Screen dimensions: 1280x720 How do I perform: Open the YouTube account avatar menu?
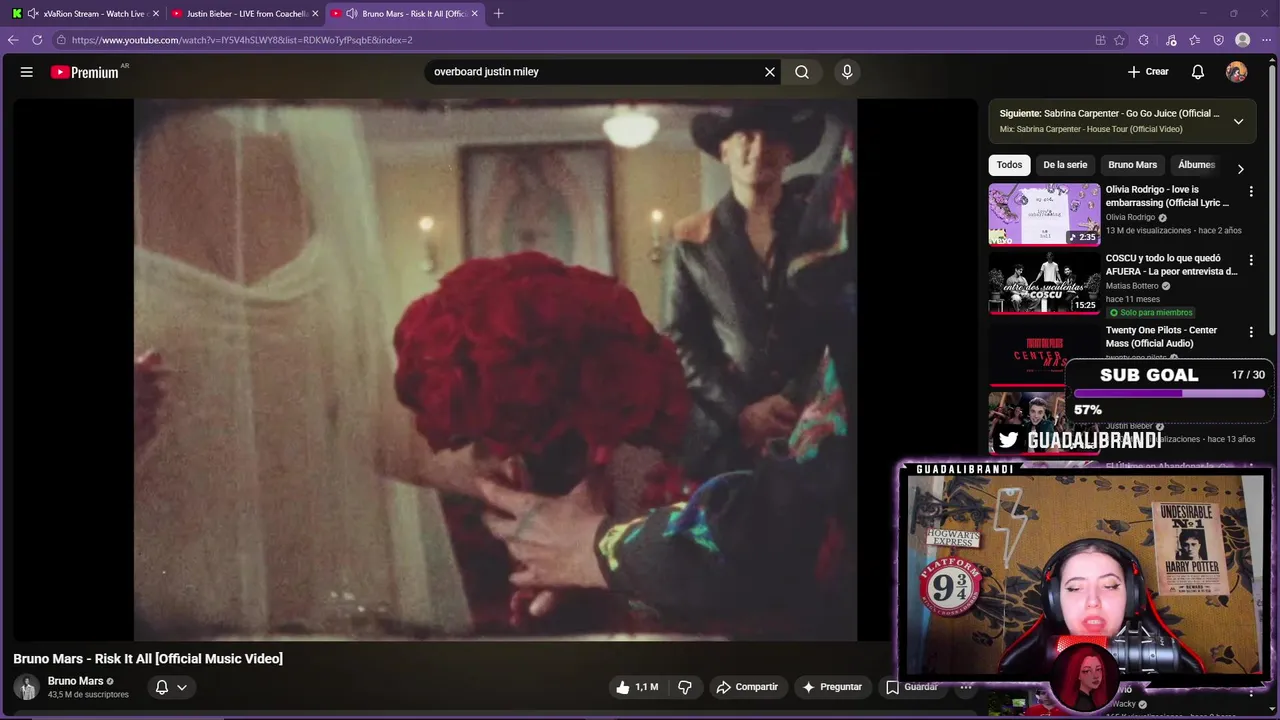(1237, 72)
